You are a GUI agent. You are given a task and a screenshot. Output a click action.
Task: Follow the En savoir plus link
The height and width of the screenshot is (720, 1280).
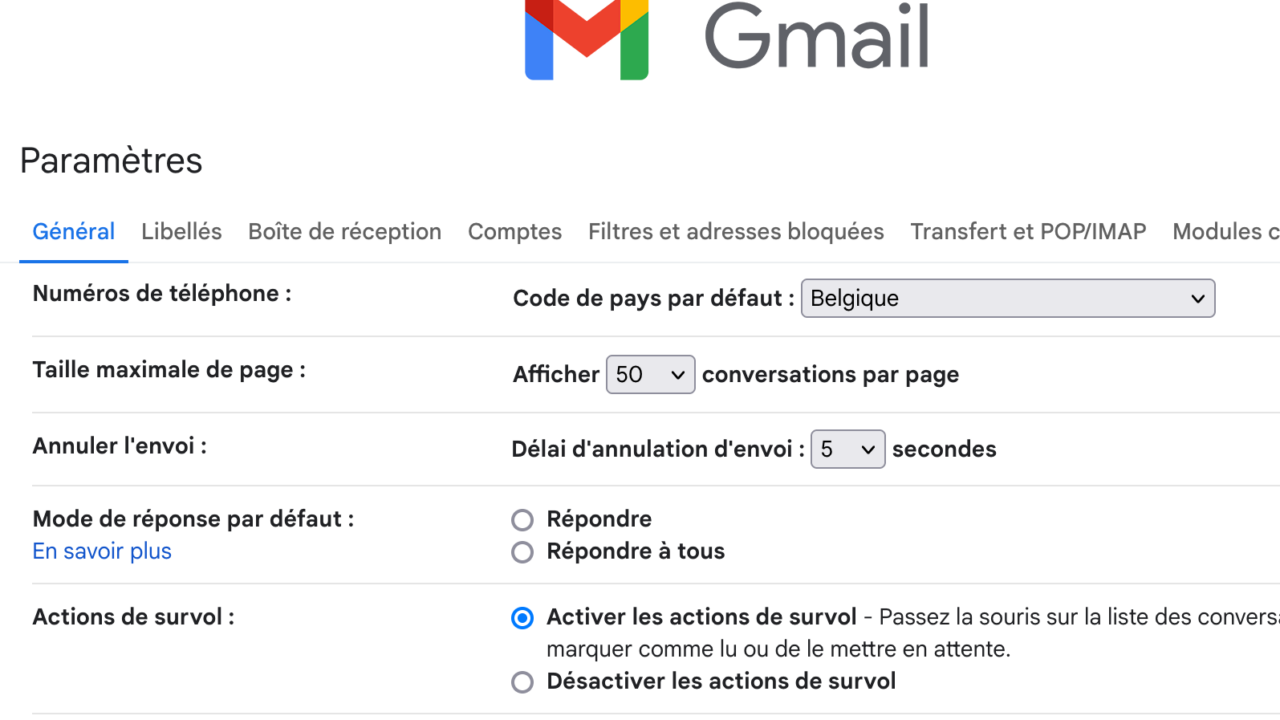(102, 551)
